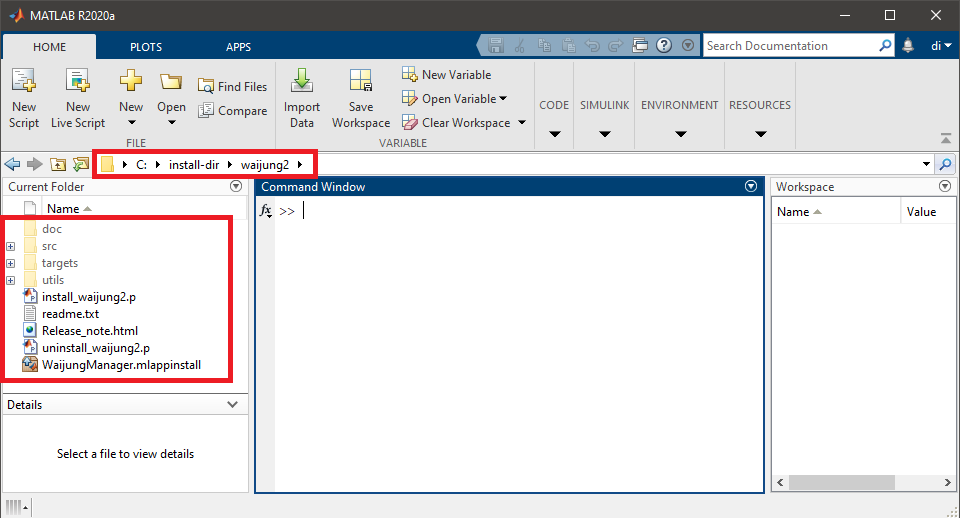Open the notifications bell

908,46
